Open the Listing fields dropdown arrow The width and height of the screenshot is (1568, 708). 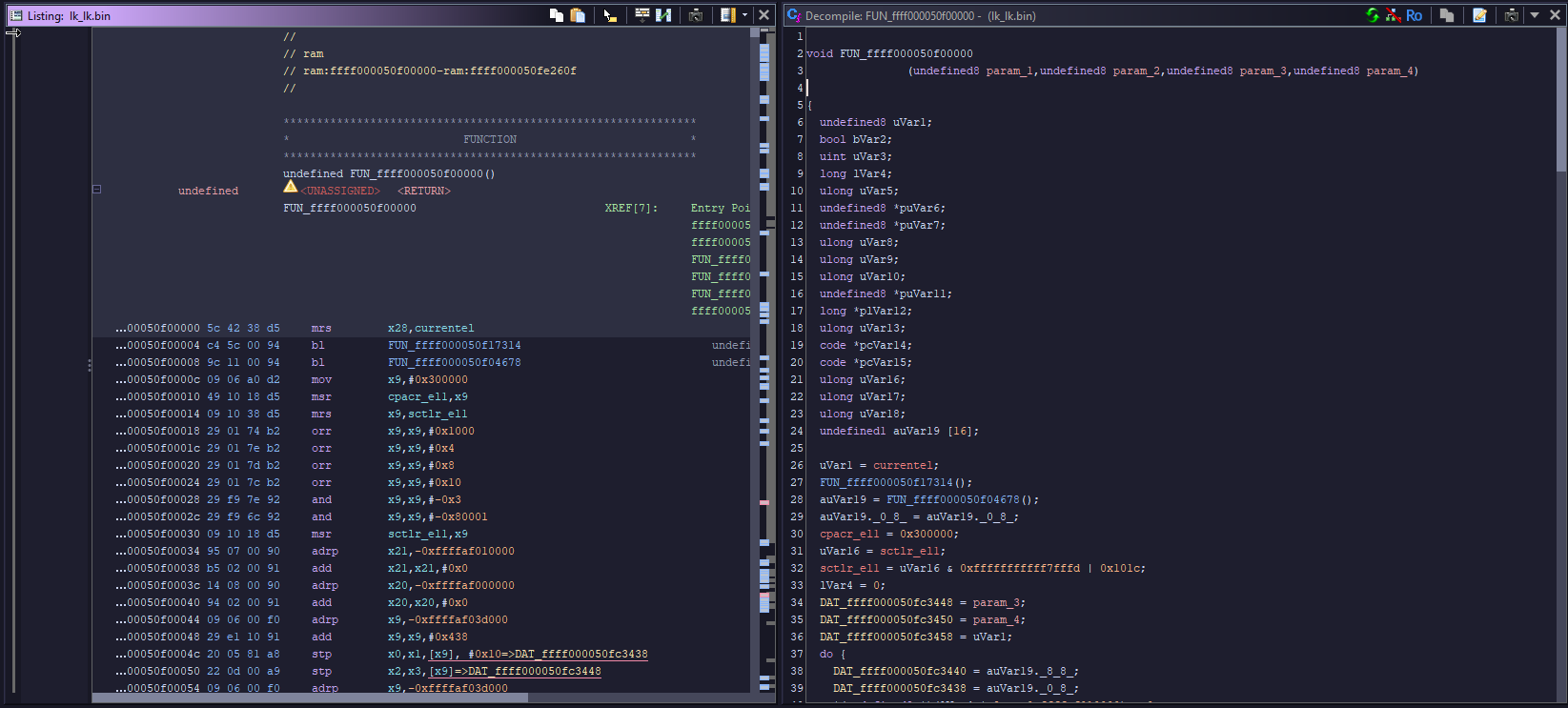coord(744,15)
